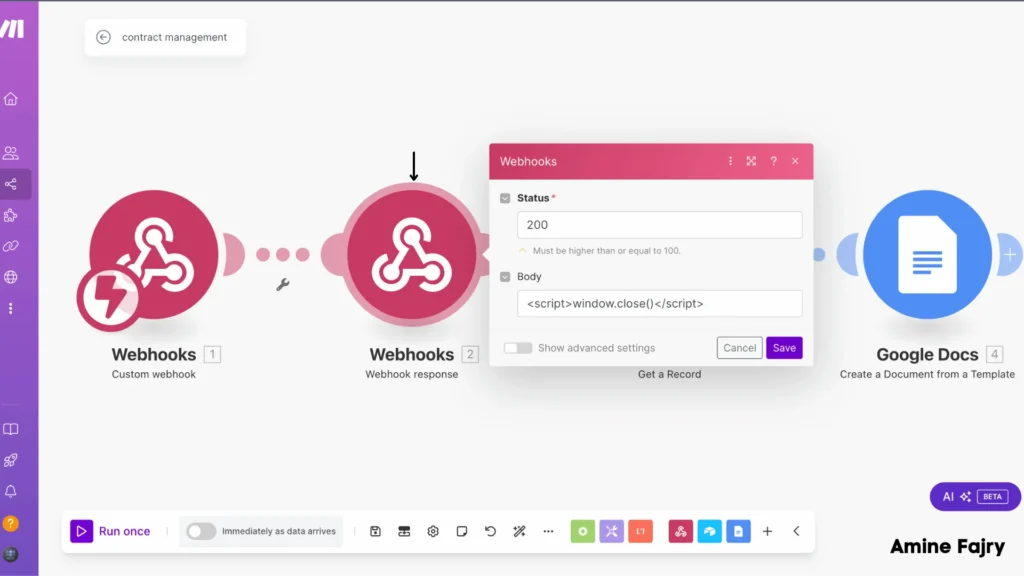Click the undo arrow in toolbar
1024x576 pixels.
tap(490, 531)
